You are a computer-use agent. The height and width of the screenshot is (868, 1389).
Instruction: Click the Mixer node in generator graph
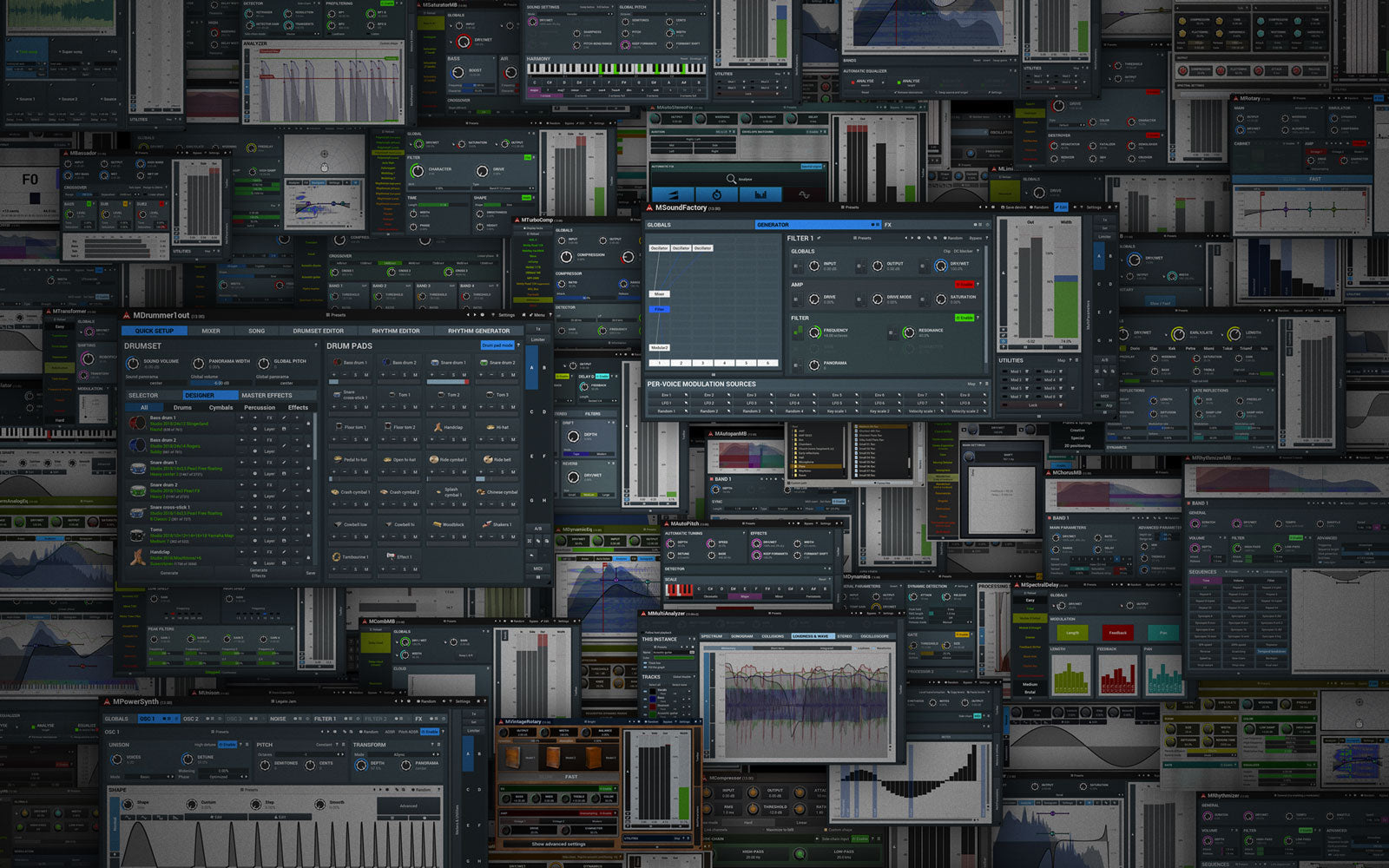tap(660, 294)
